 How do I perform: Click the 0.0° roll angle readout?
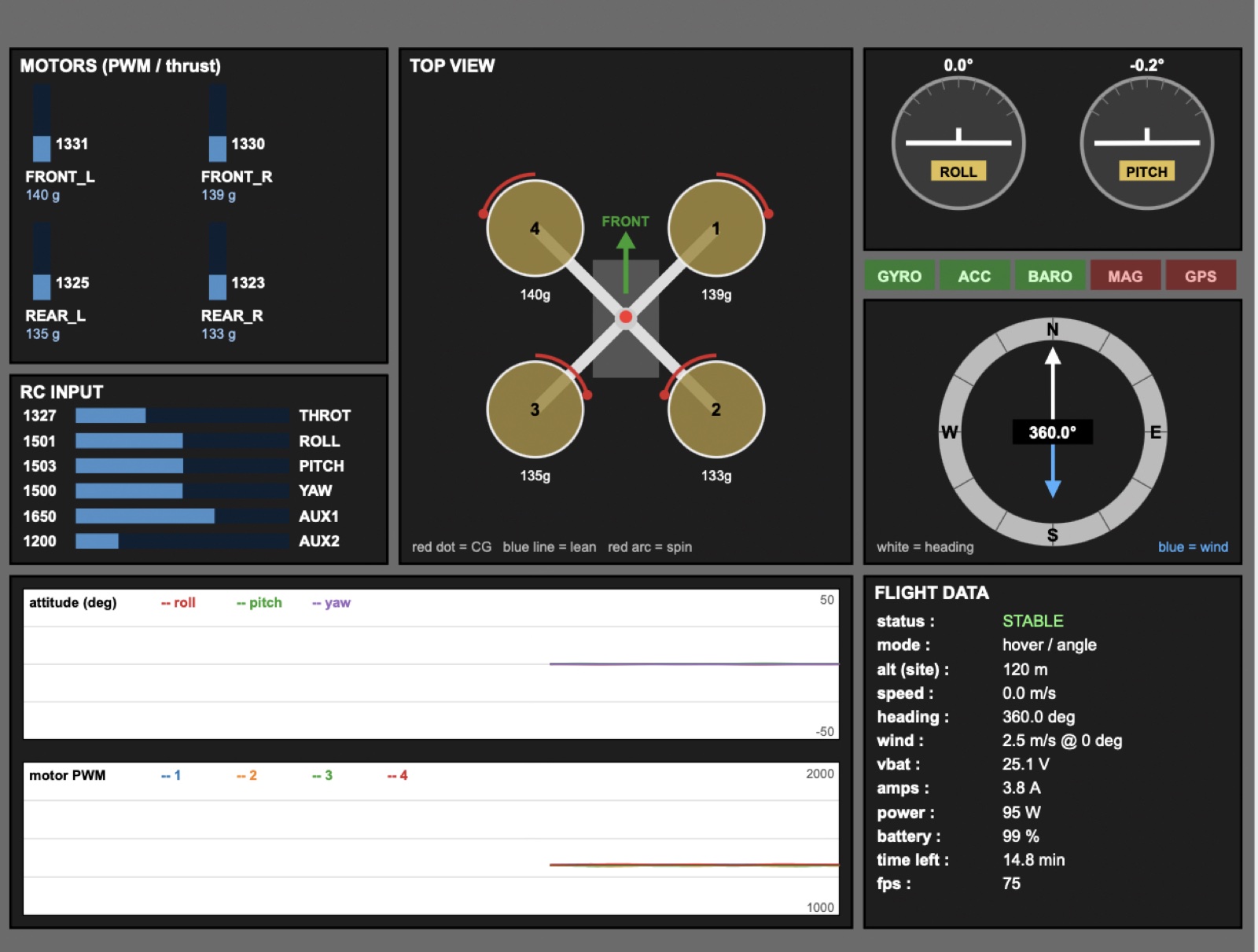coord(958,65)
